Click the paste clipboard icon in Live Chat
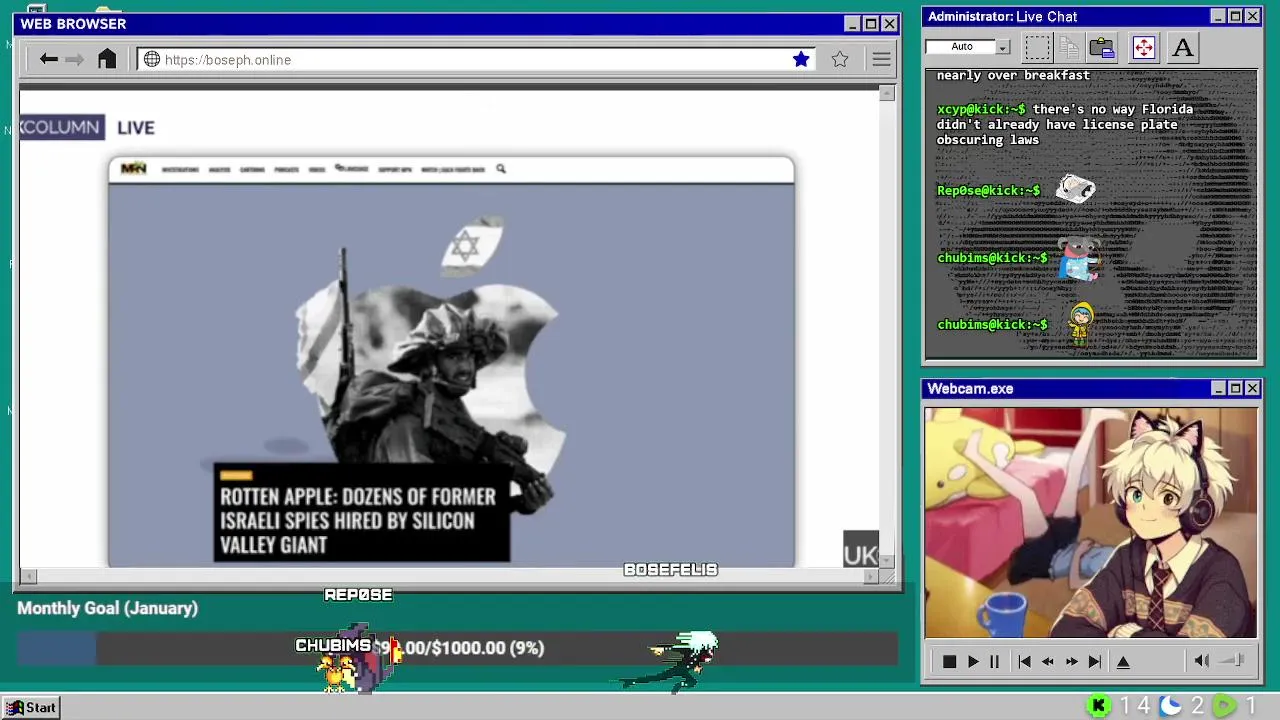1280x720 pixels. click(x=1102, y=47)
